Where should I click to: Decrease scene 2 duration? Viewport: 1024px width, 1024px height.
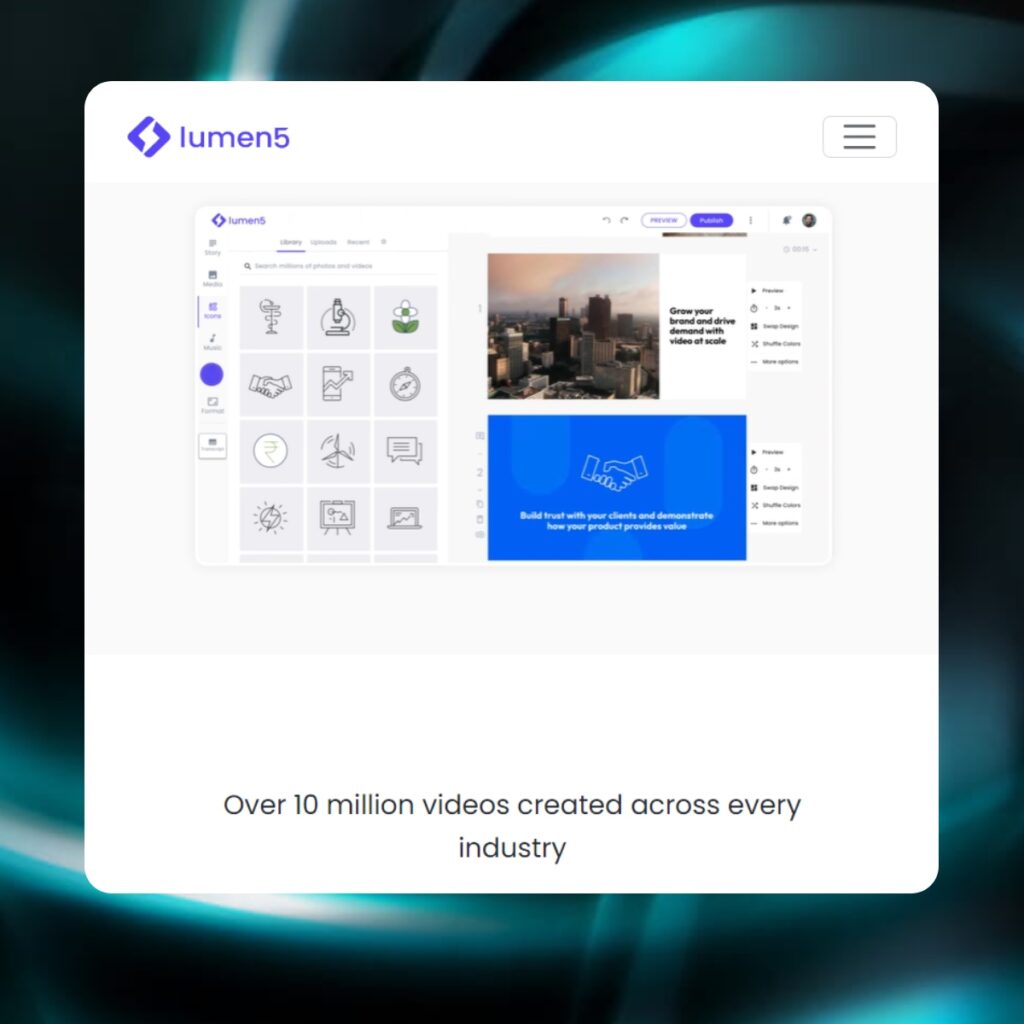pyautogui.click(x=767, y=470)
